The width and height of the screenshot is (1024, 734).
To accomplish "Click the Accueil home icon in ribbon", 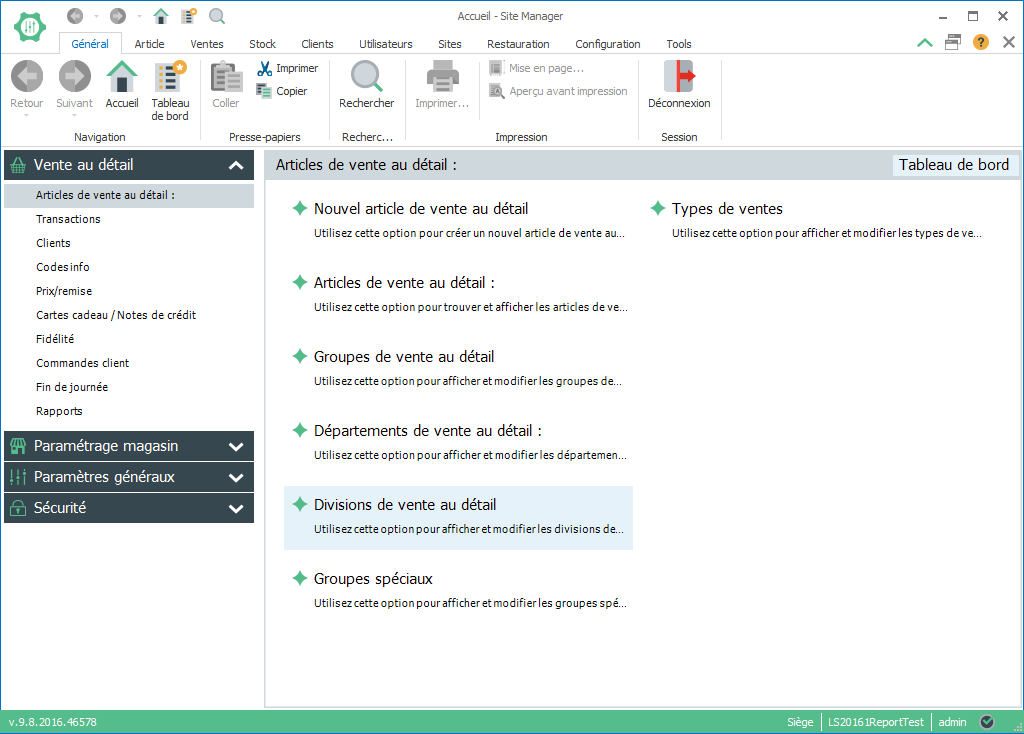I will click(122, 78).
